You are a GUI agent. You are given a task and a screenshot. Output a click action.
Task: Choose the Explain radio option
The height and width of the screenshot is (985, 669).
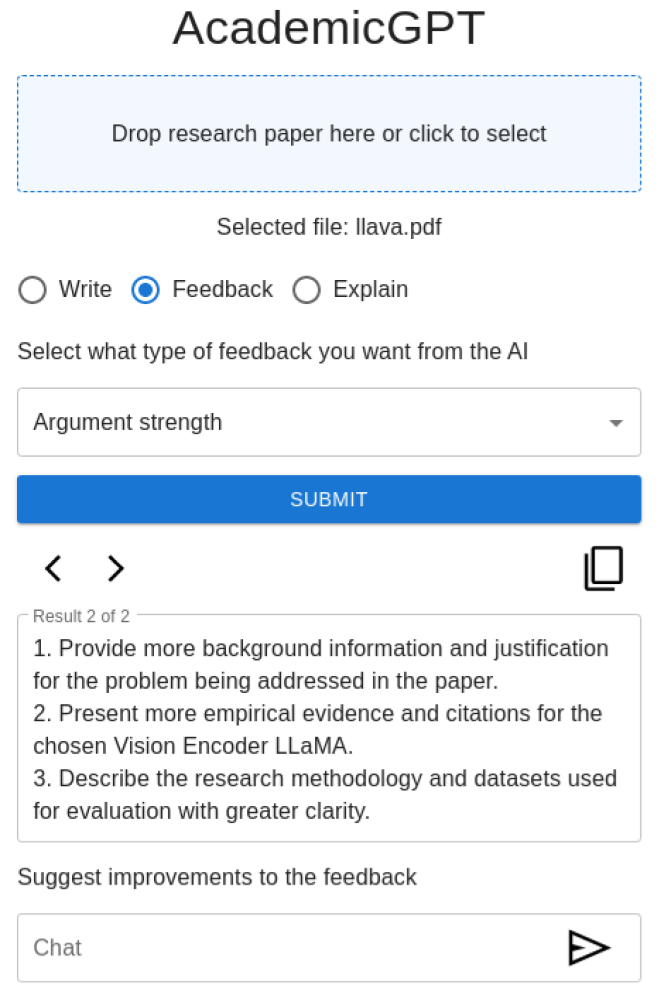click(x=306, y=290)
